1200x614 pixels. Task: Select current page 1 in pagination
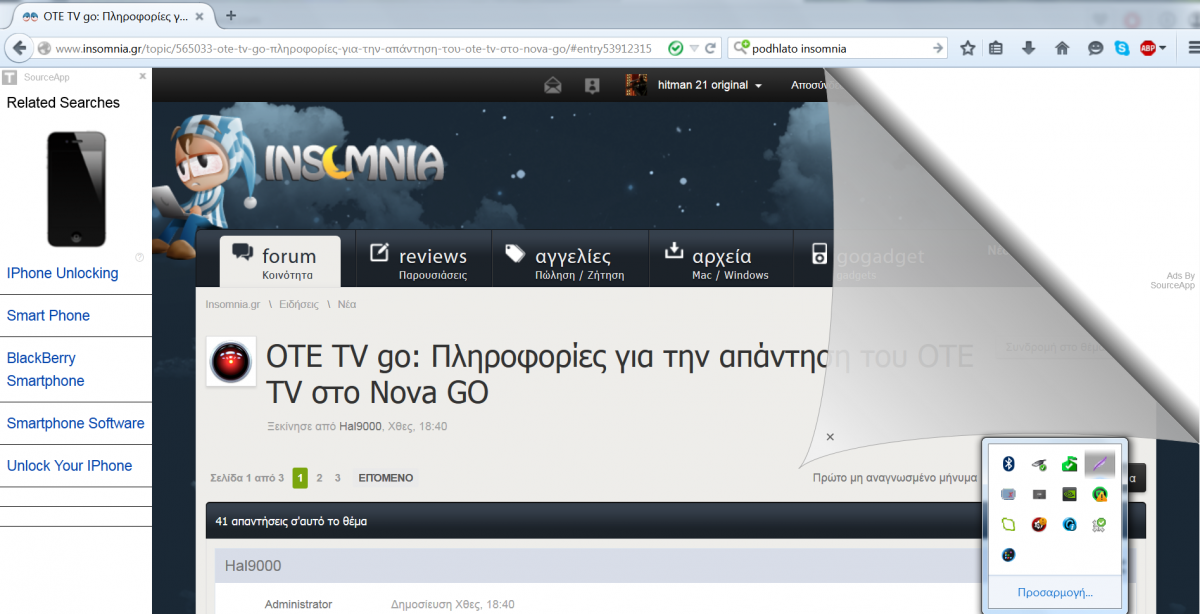pyautogui.click(x=300, y=478)
